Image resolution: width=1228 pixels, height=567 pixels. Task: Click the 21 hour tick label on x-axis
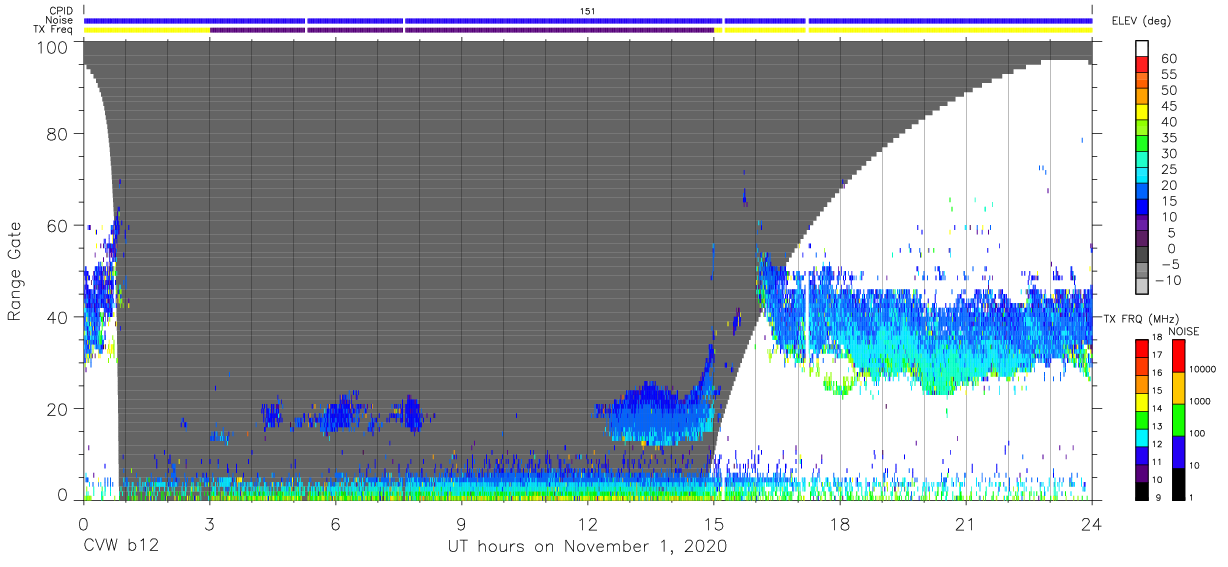pyautogui.click(x=966, y=522)
